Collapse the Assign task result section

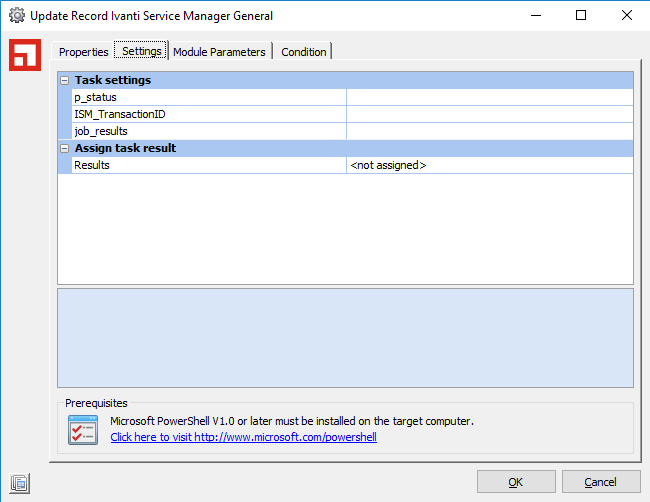65,148
